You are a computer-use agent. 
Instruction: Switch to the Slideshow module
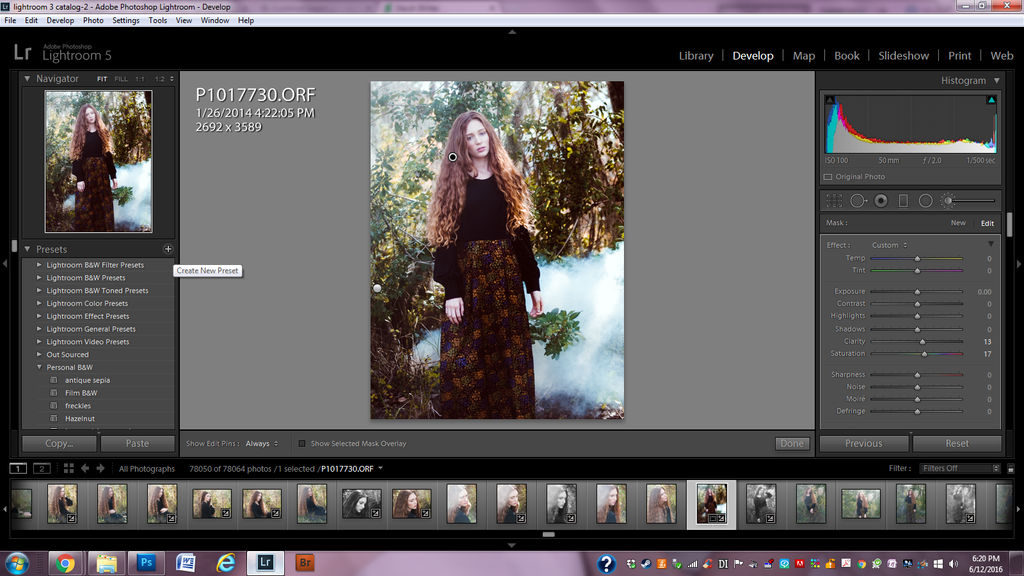coord(903,56)
